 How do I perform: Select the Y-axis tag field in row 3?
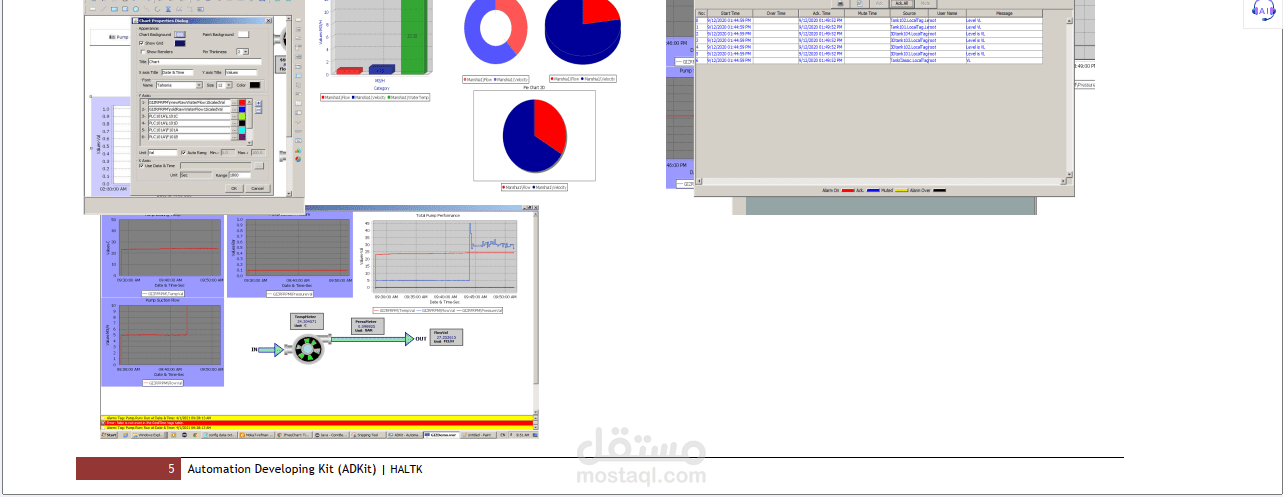point(189,116)
